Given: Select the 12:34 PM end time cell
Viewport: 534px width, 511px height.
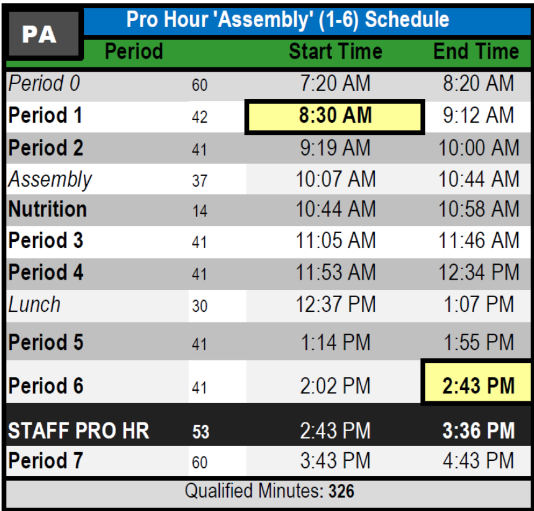Looking at the screenshot, I should coord(478,273).
